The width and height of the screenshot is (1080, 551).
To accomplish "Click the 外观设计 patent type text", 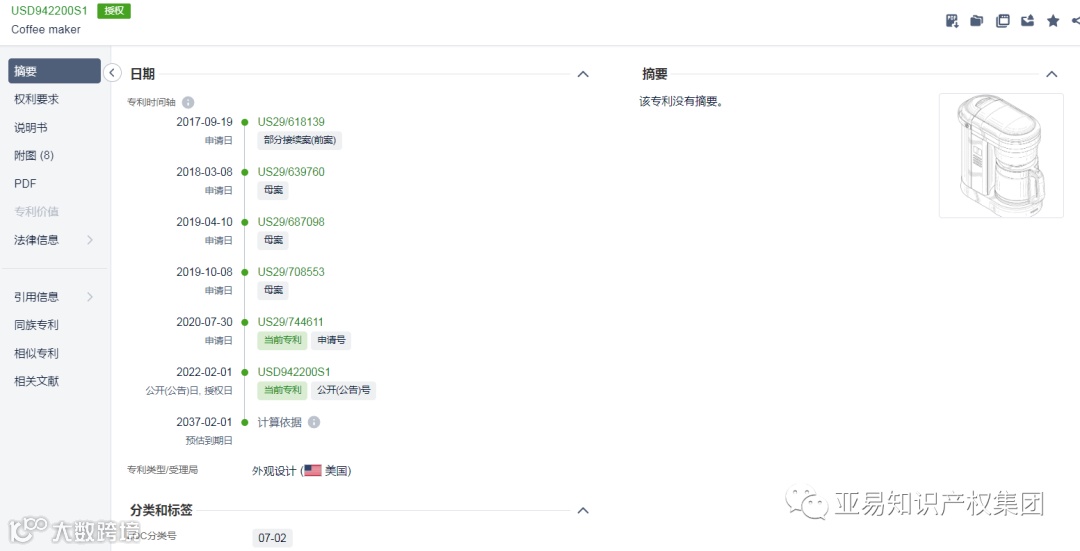I will pos(273,471).
